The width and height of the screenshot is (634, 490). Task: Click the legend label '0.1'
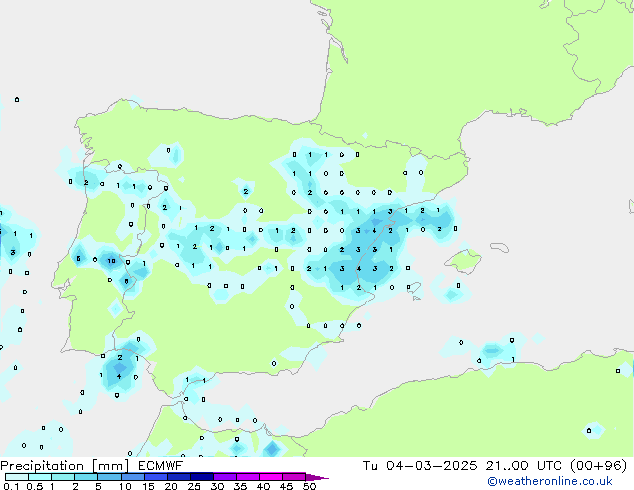coord(11,486)
